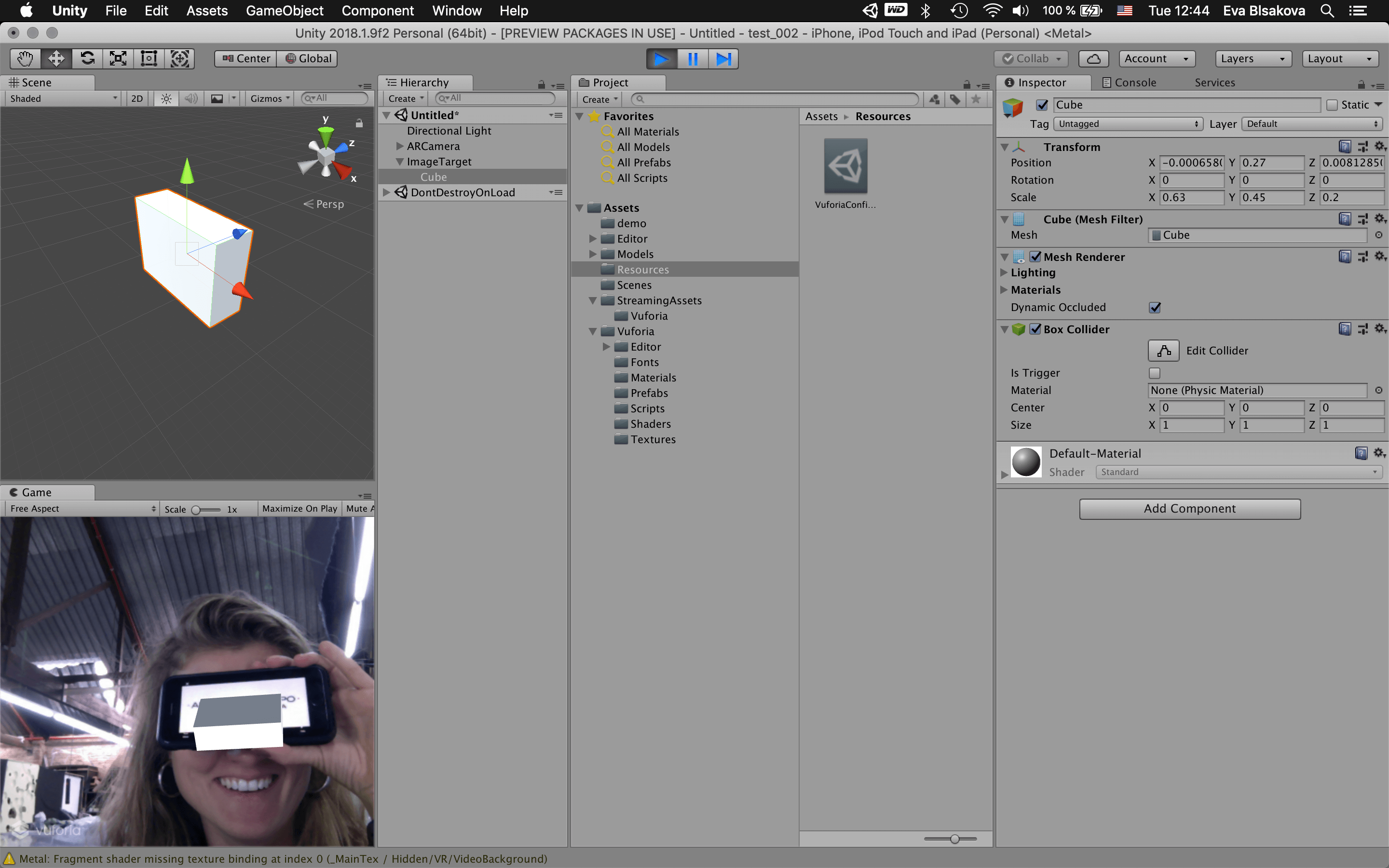Image resolution: width=1389 pixels, height=868 pixels.
Task: Click the cloud services icon
Action: pos(1093,58)
